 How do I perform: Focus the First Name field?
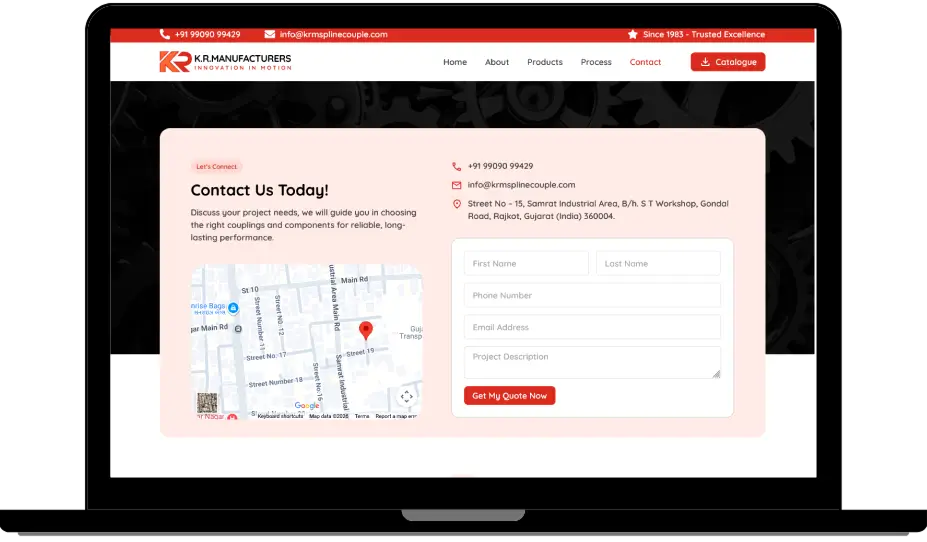526,264
